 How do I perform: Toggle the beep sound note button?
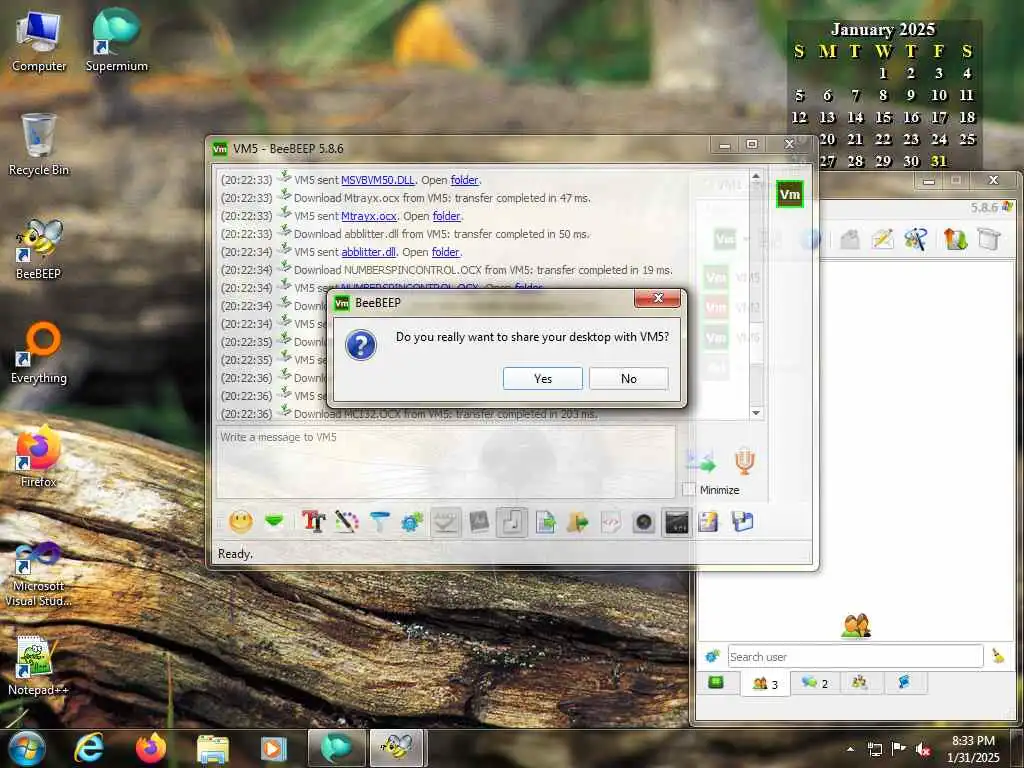tap(512, 522)
